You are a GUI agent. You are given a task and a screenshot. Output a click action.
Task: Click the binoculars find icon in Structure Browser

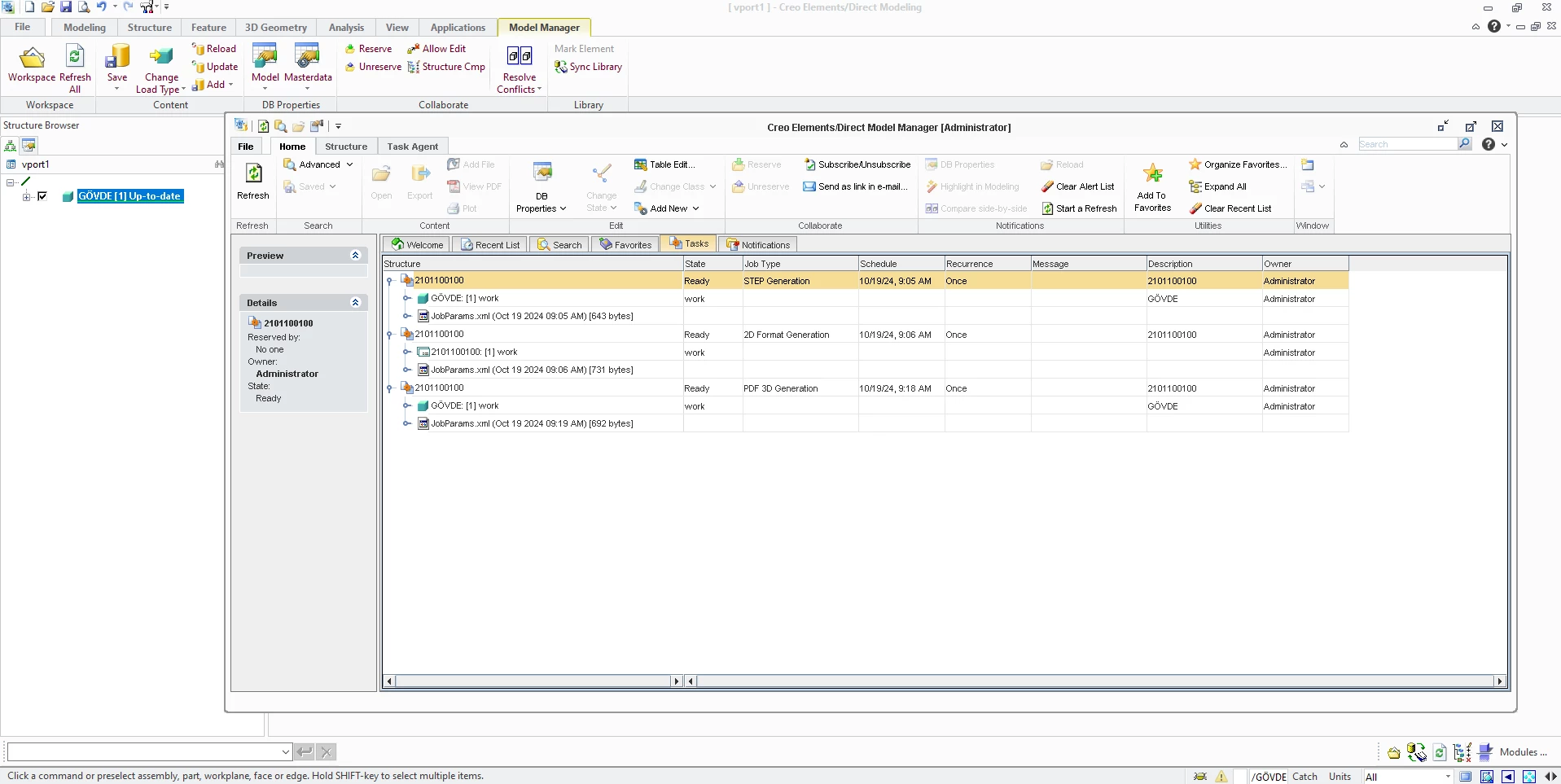click(218, 164)
